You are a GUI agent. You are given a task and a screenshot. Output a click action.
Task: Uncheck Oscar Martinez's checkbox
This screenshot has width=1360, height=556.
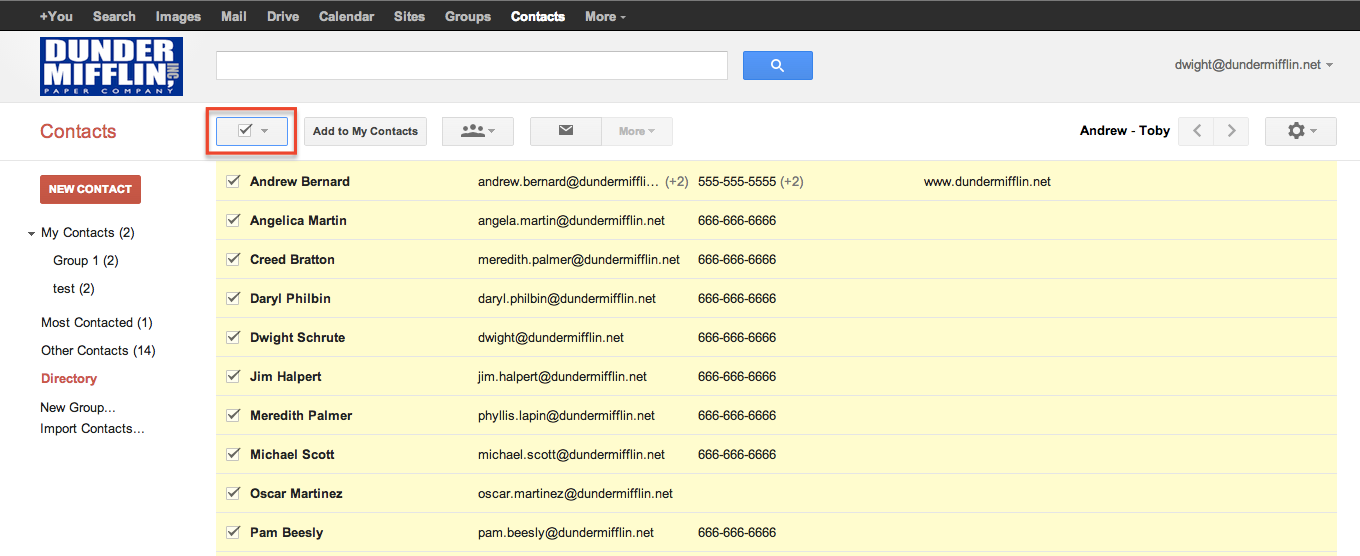[233, 493]
